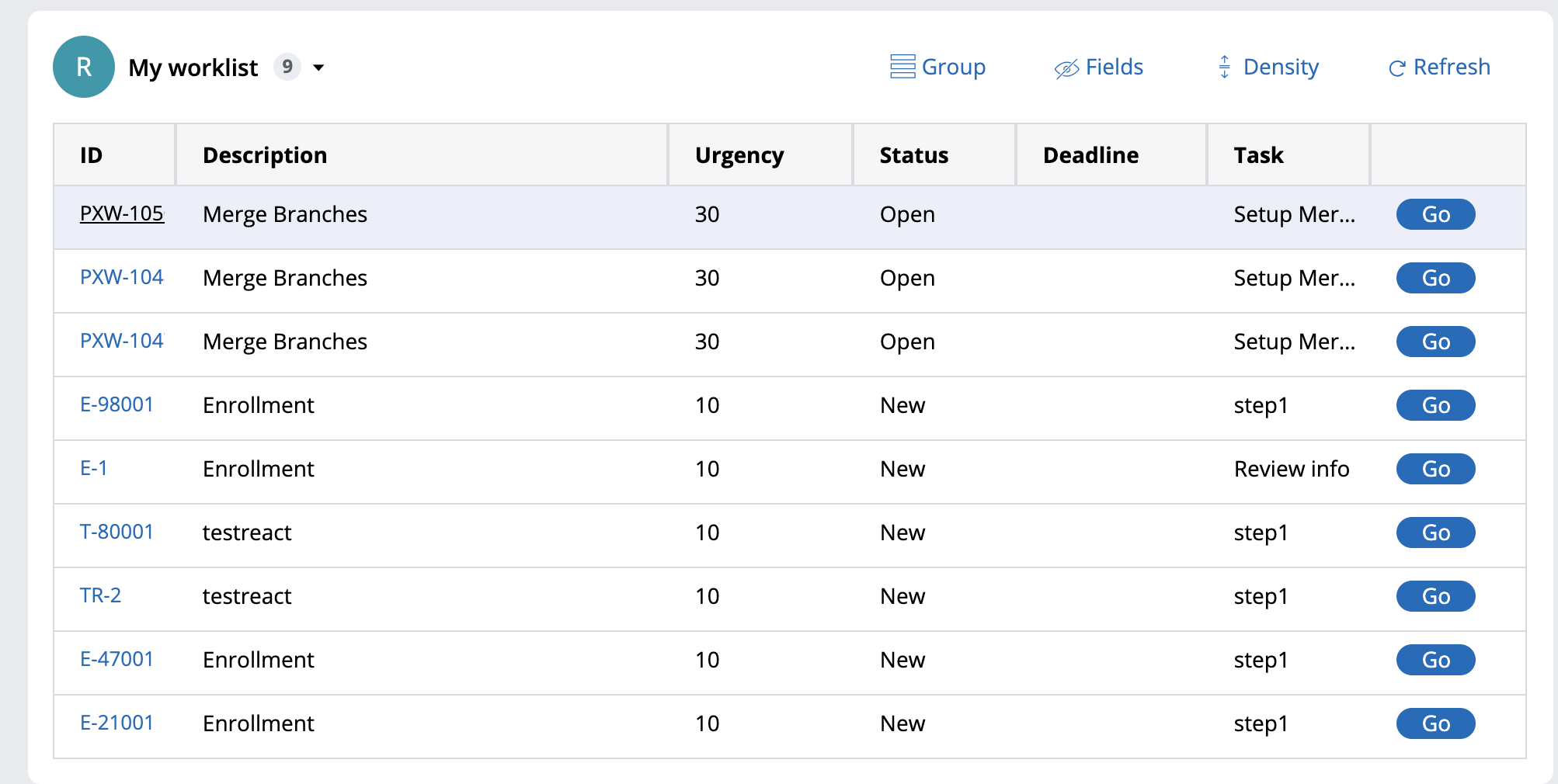
Task: Select testreact description in T-80001 row
Action: click(x=247, y=532)
